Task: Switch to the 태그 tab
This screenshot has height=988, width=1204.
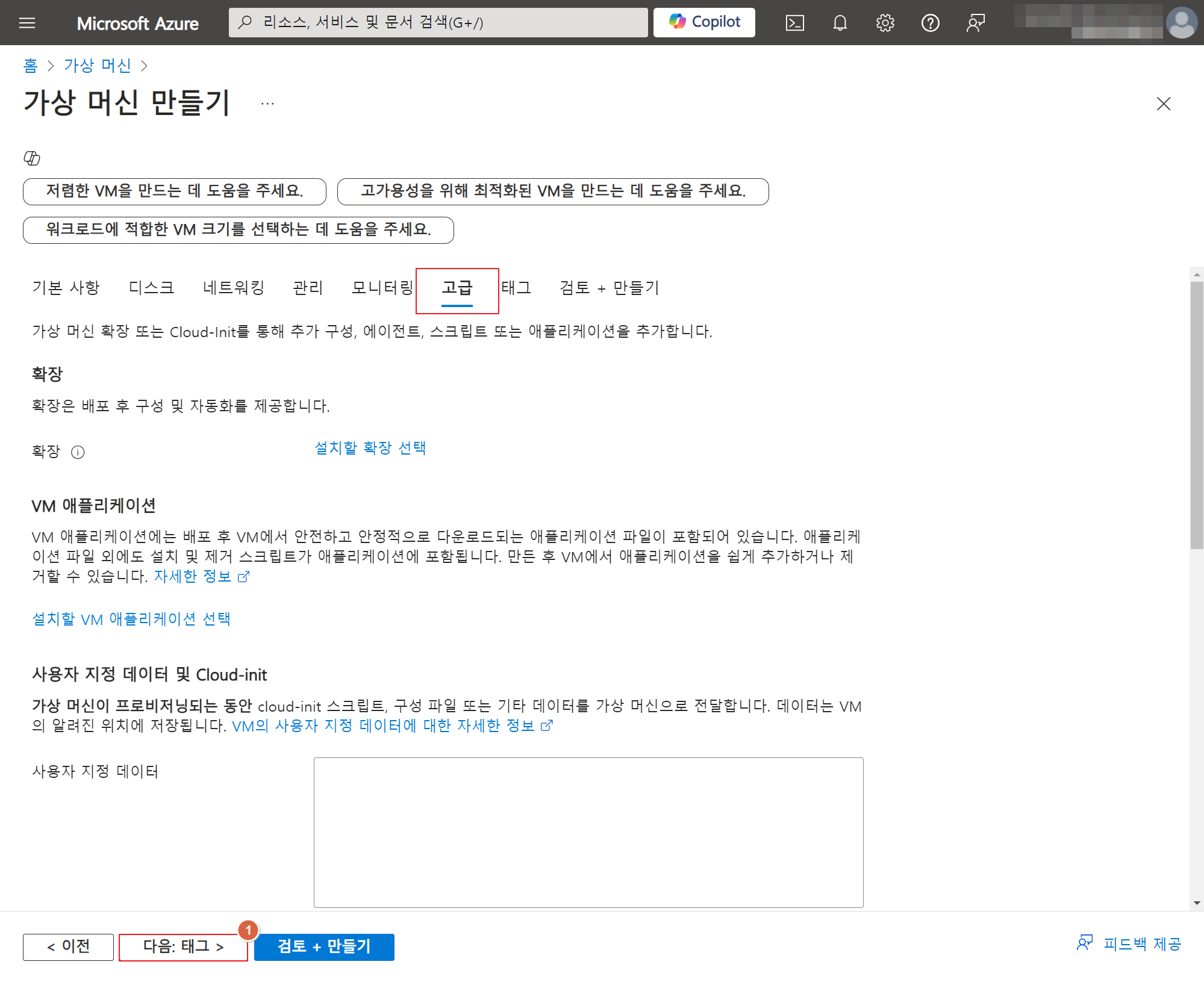Action: pos(516,288)
